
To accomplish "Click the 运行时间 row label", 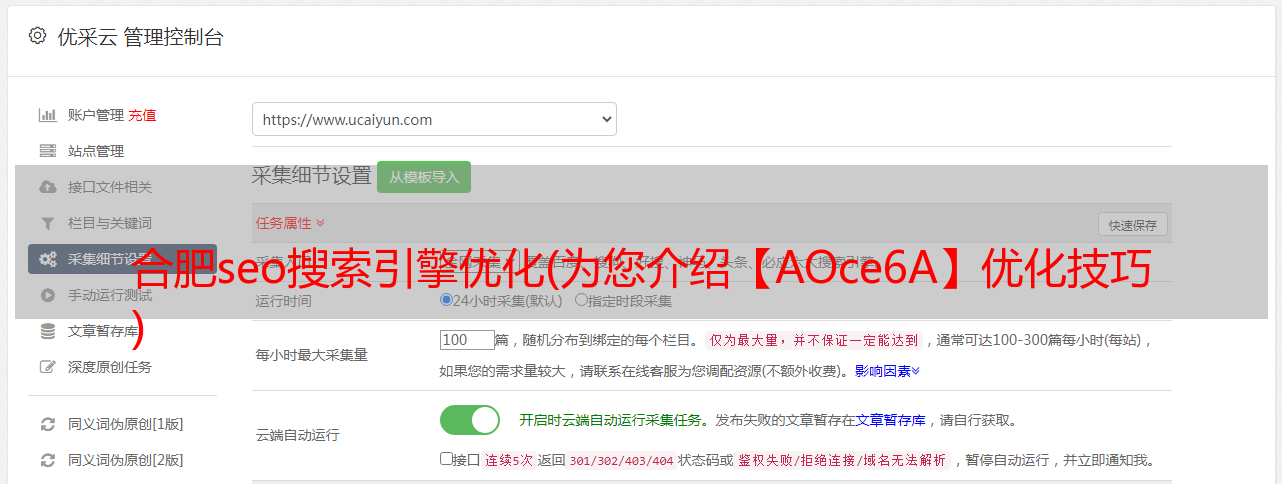I will 284,301.
